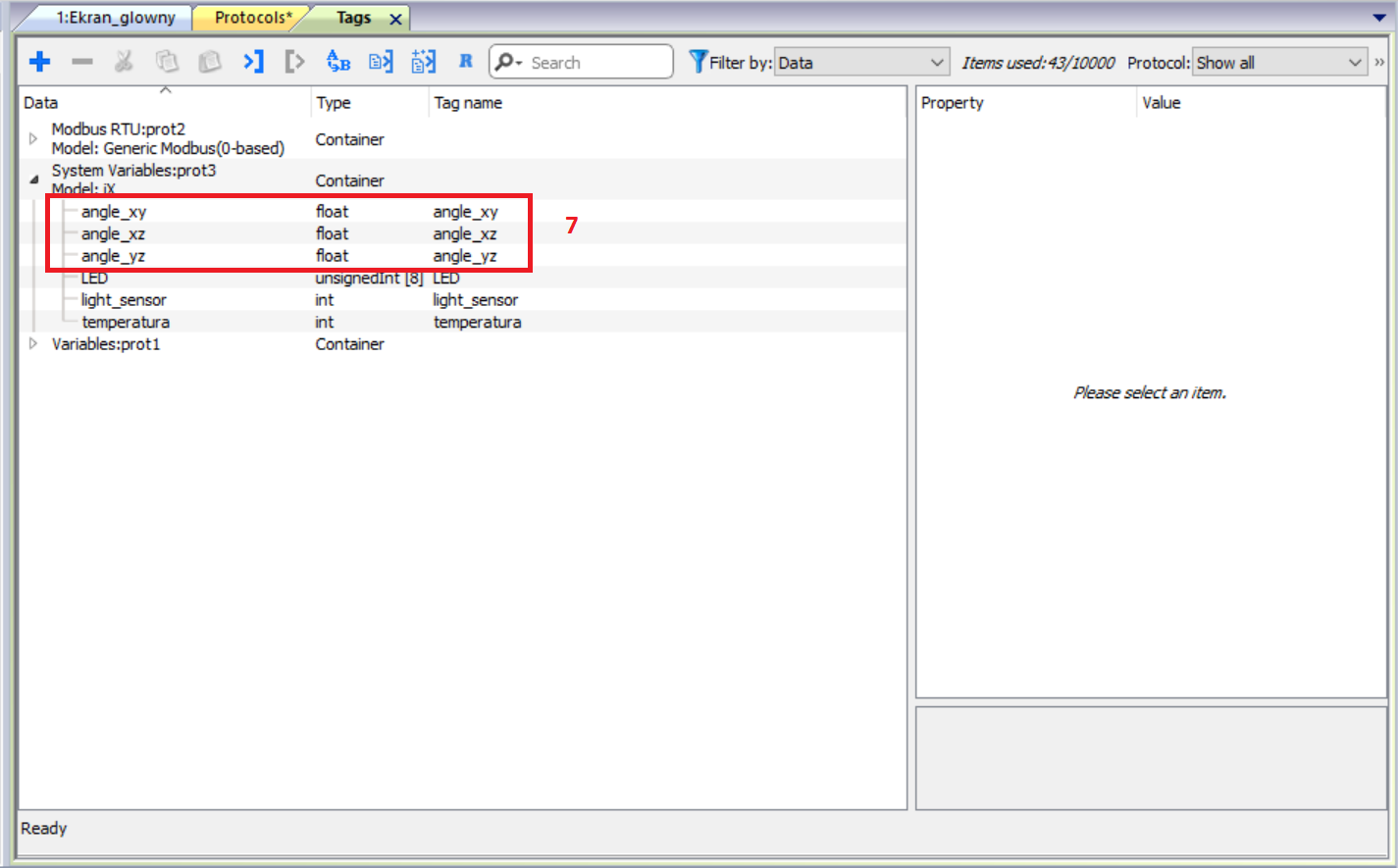Image resolution: width=1398 pixels, height=868 pixels.
Task: Click inside the Search field
Action: click(598, 62)
